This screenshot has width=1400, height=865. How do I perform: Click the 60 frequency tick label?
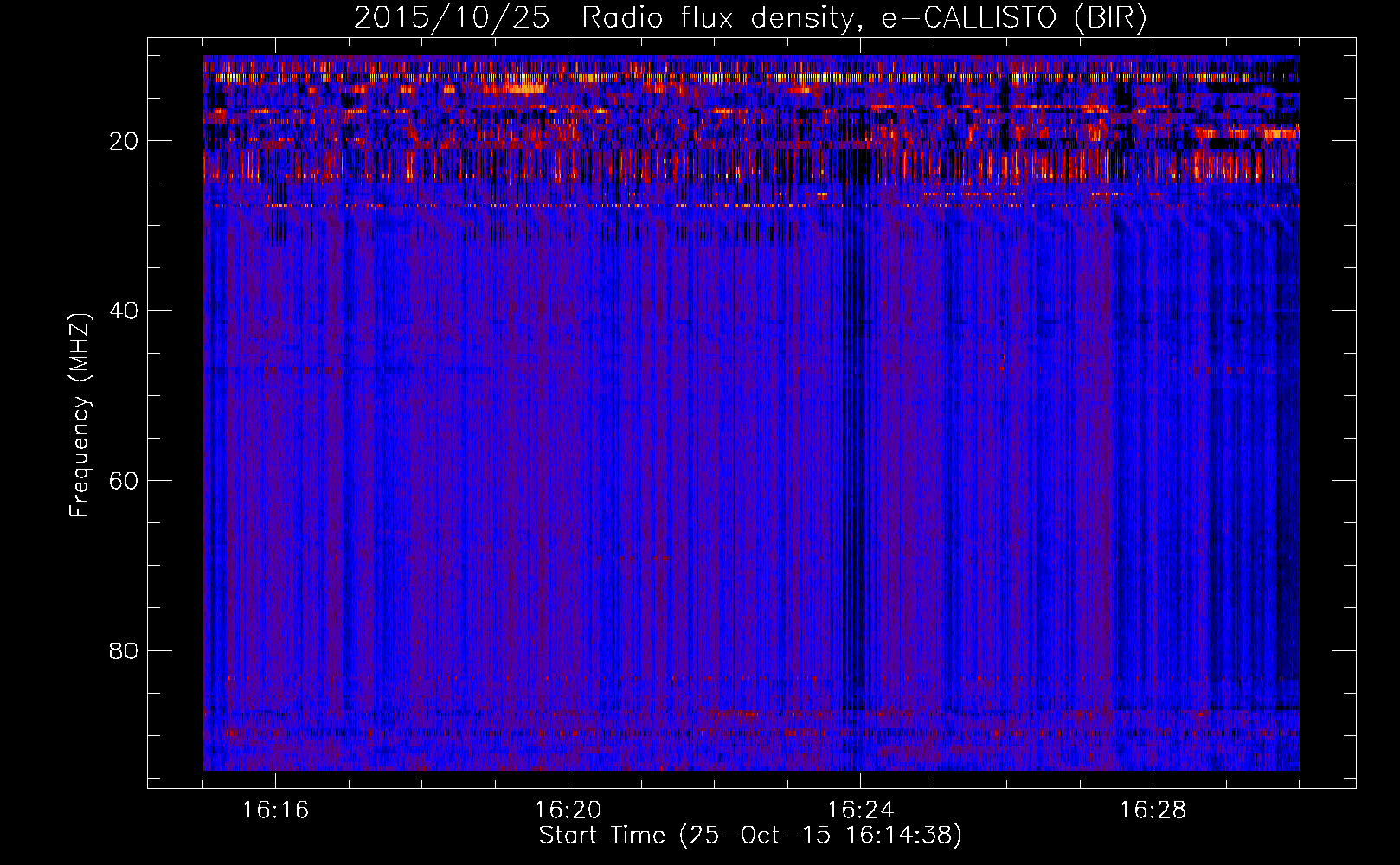[x=124, y=481]
